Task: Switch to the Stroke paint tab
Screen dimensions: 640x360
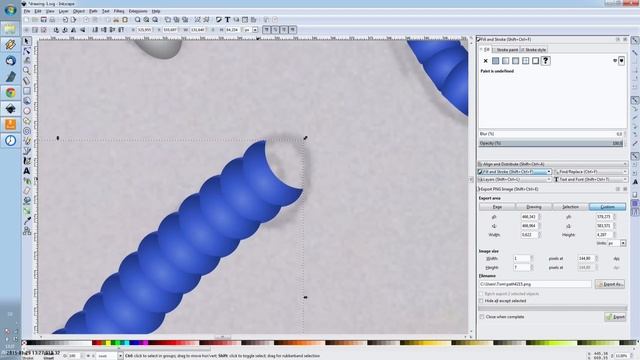Action: [507, 50]
